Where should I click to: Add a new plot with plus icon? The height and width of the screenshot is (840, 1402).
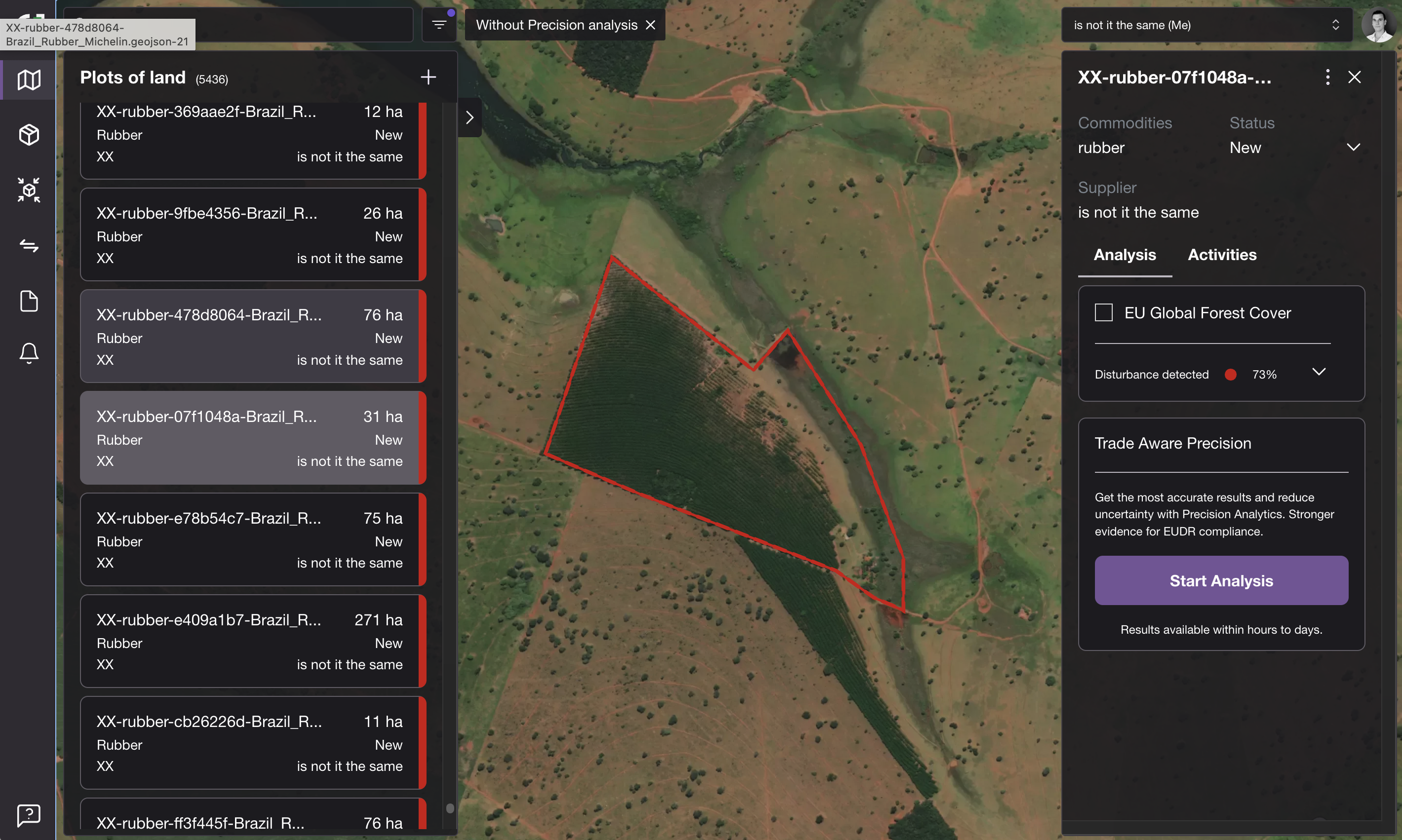point(428,77)
